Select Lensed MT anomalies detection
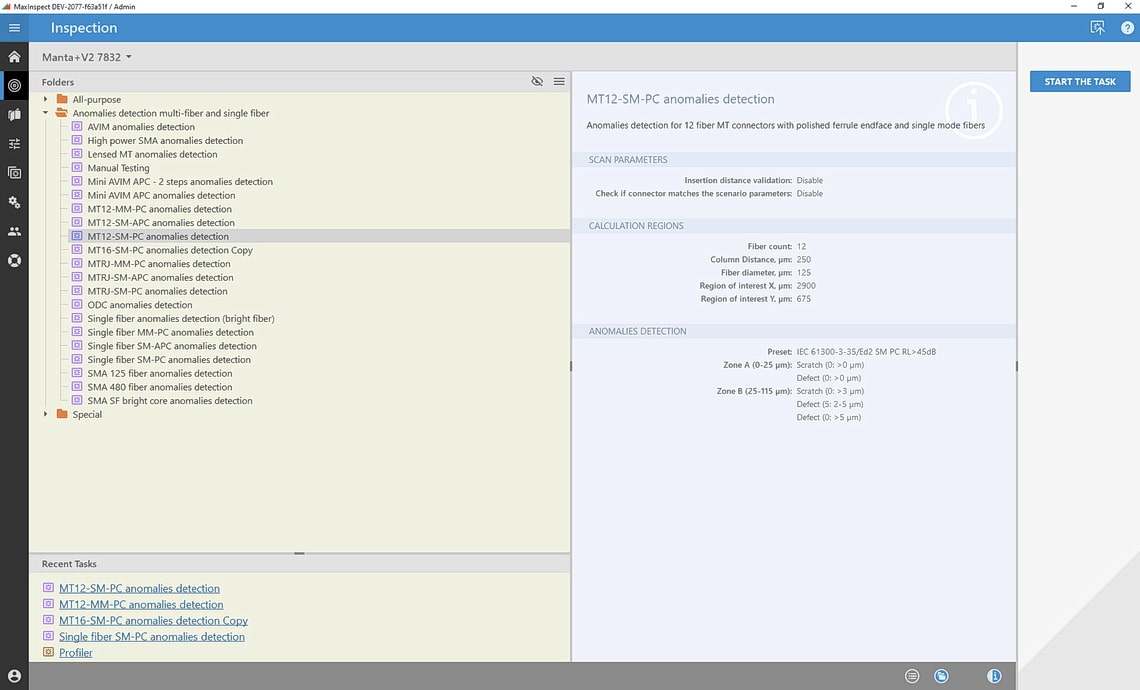This screenshot has width=1140, height=690. point(152,154)
